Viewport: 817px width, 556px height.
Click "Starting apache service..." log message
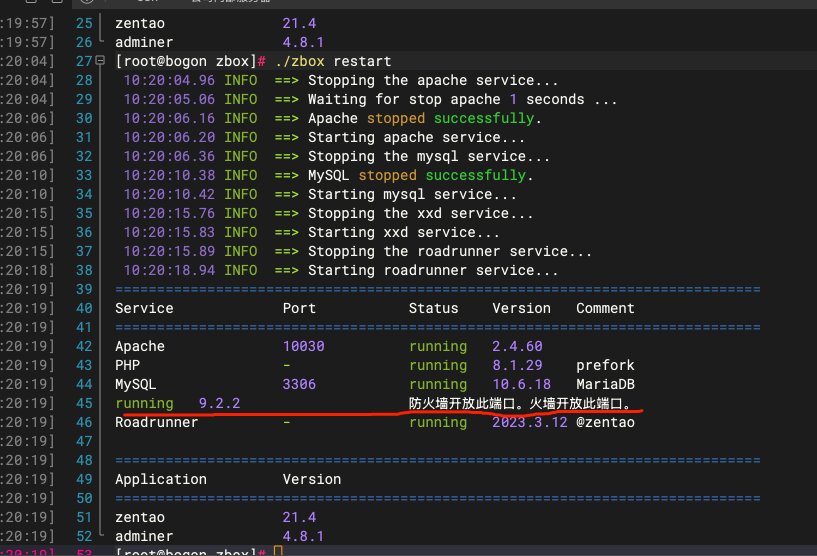(x=416, y=137)
